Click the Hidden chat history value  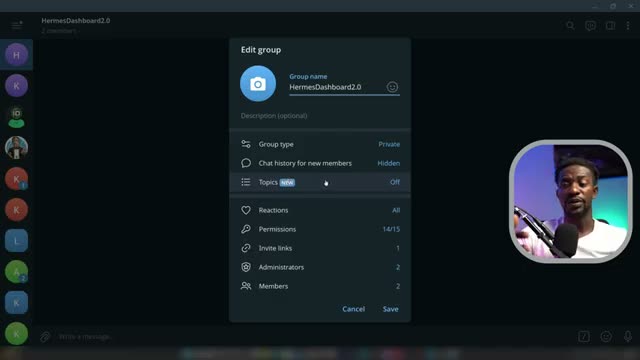coord(389,163)
